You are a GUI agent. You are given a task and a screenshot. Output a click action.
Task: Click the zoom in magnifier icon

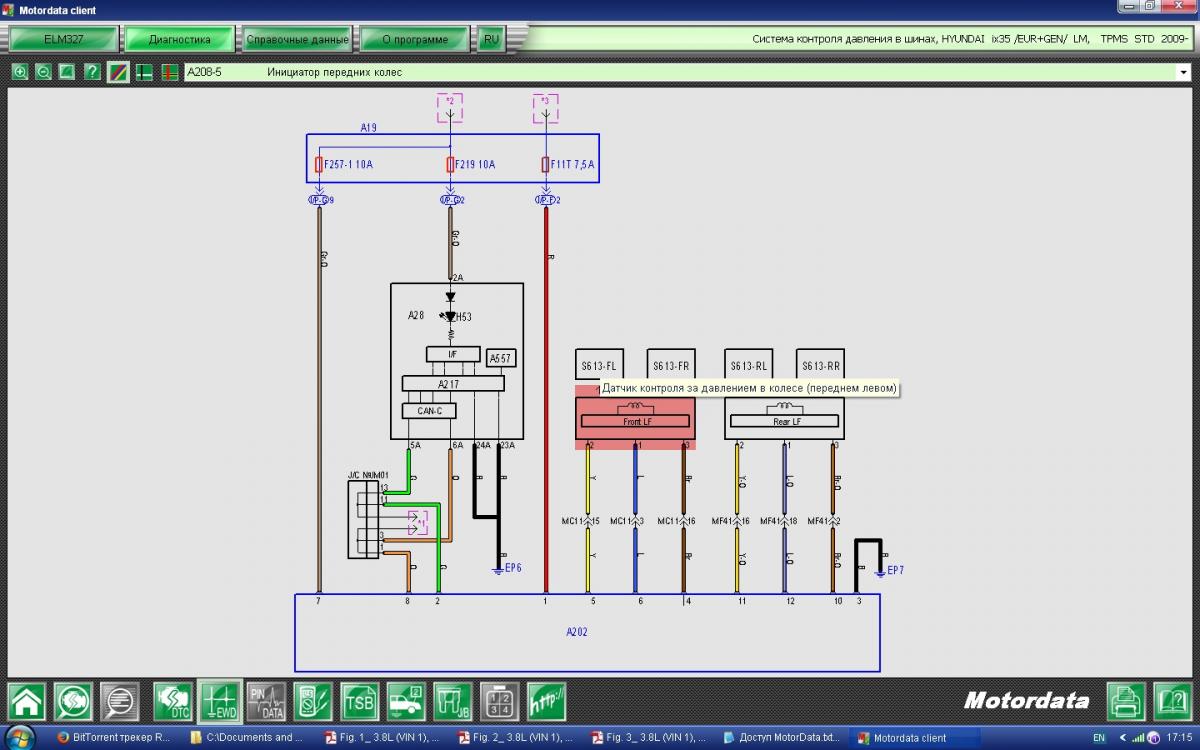(20, 72)
